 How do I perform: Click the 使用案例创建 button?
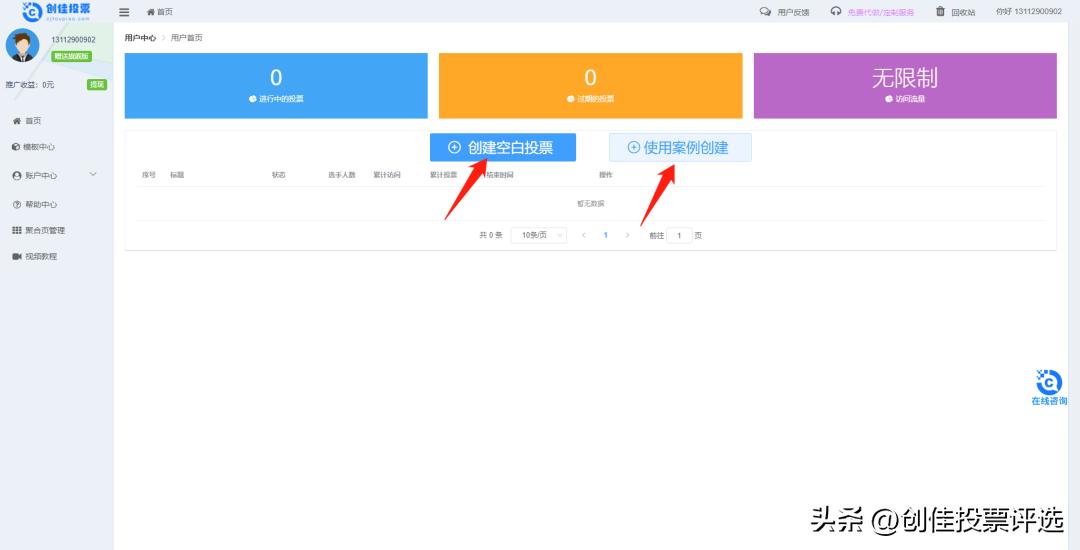[x=680, y=147]
